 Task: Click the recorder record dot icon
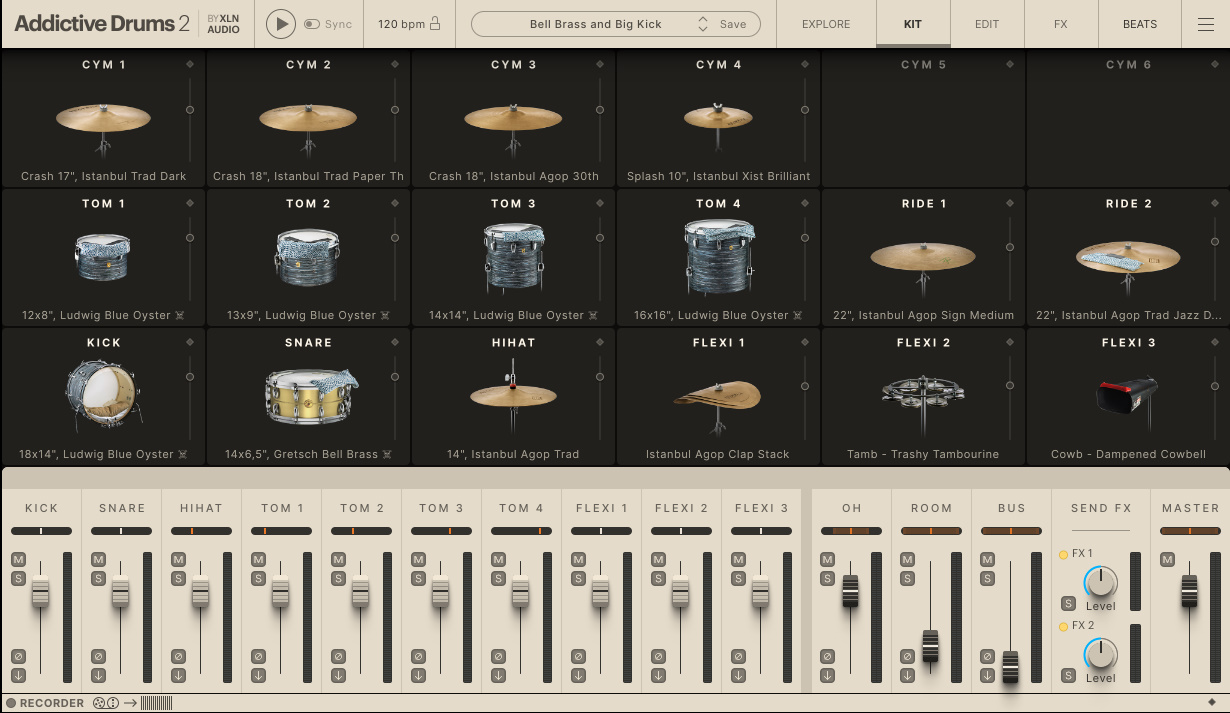11,703
